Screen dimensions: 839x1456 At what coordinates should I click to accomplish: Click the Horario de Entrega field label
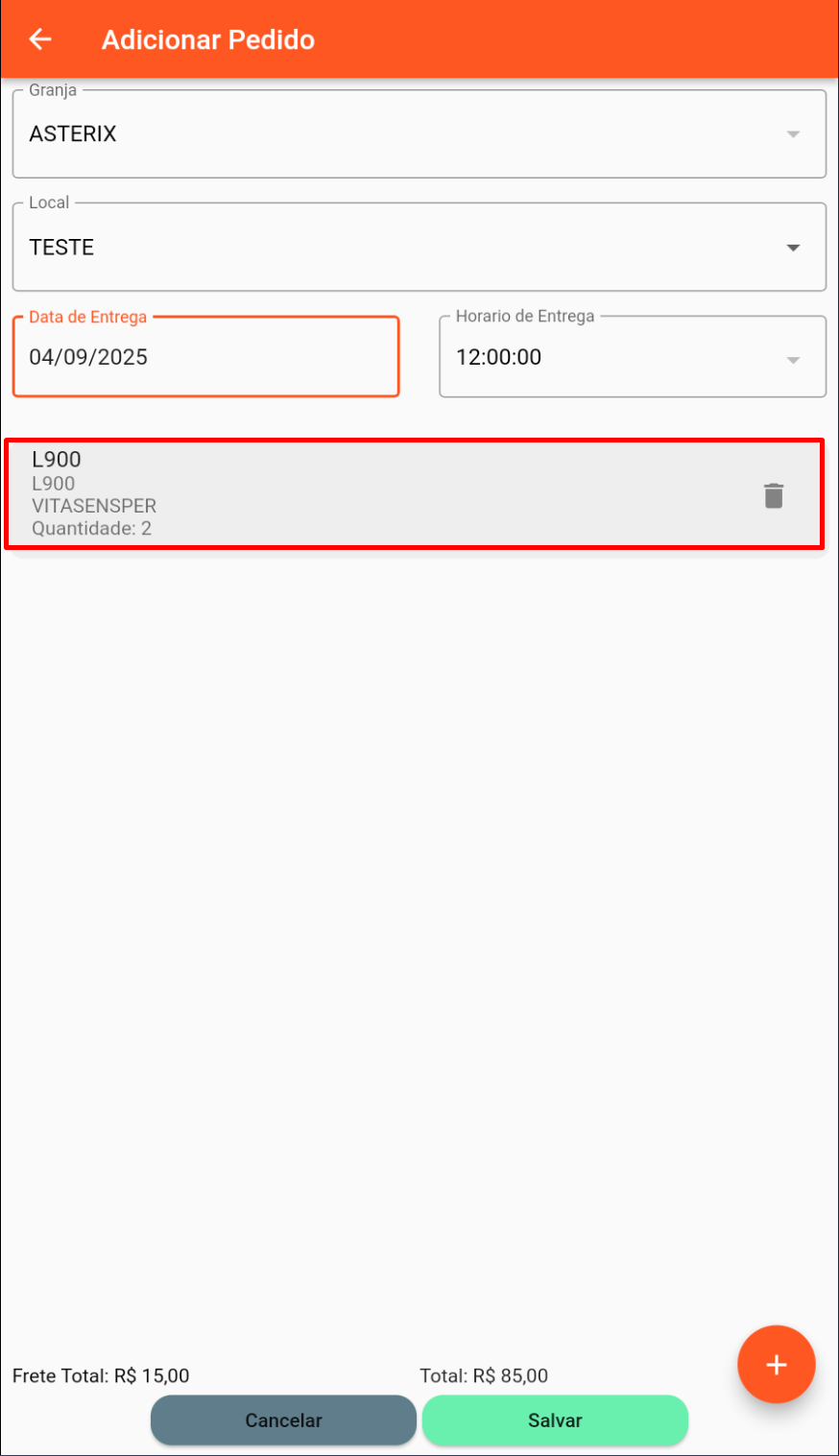point(525,317)
